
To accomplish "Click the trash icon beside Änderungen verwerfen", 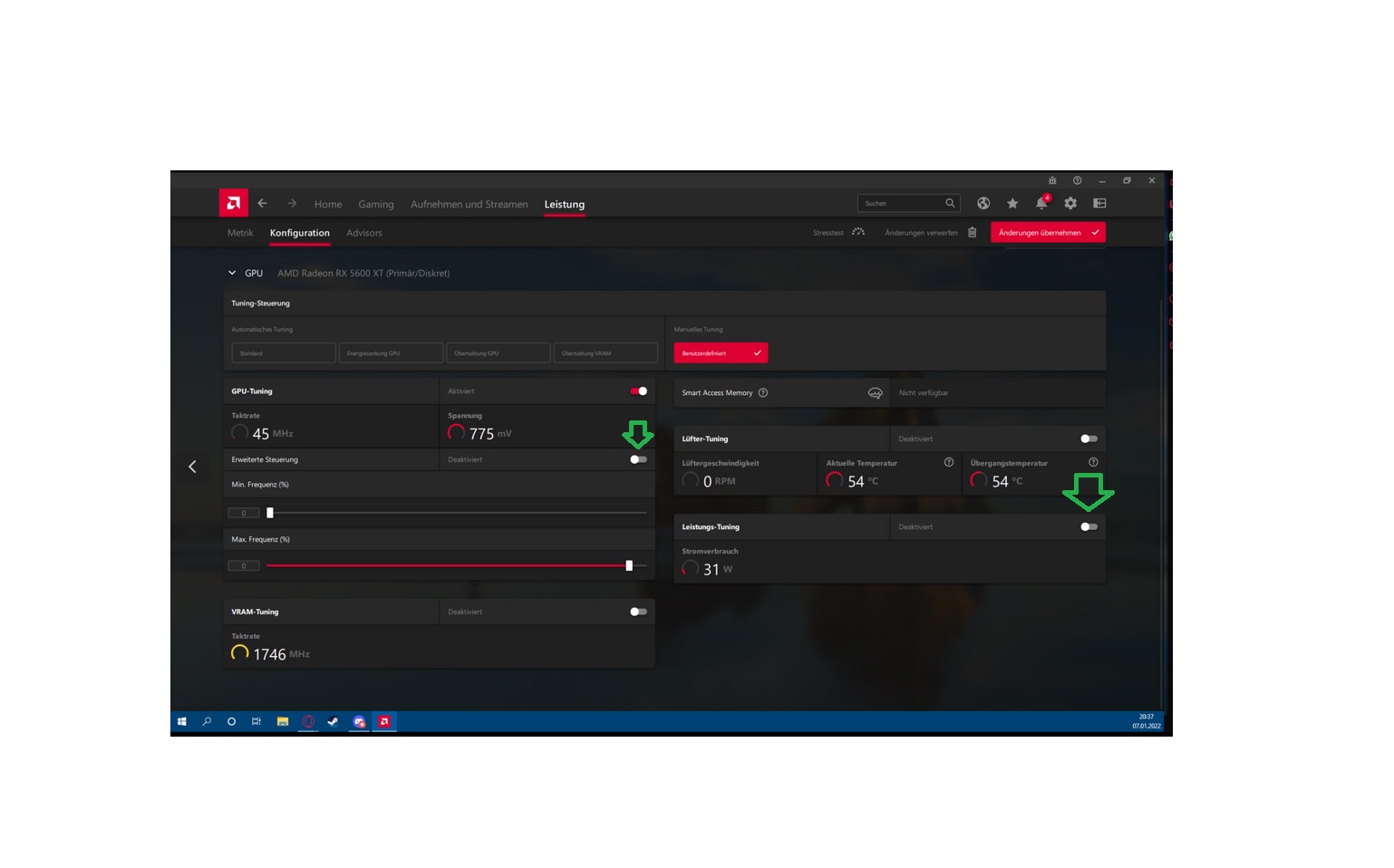I will (972, 232).
